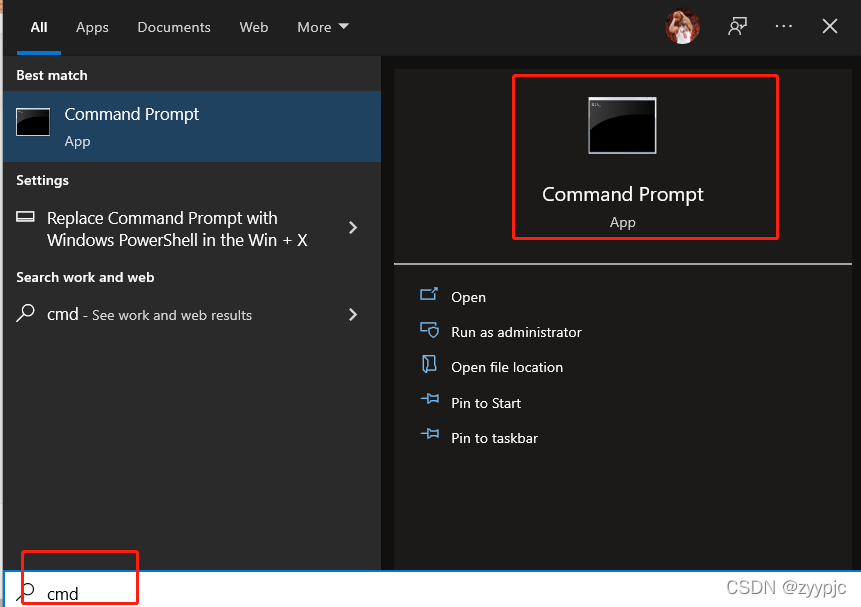Viewport: 861px width, 607px height.
Task: Click App label under preview Command Prompt
Action: tap(623, 222)
